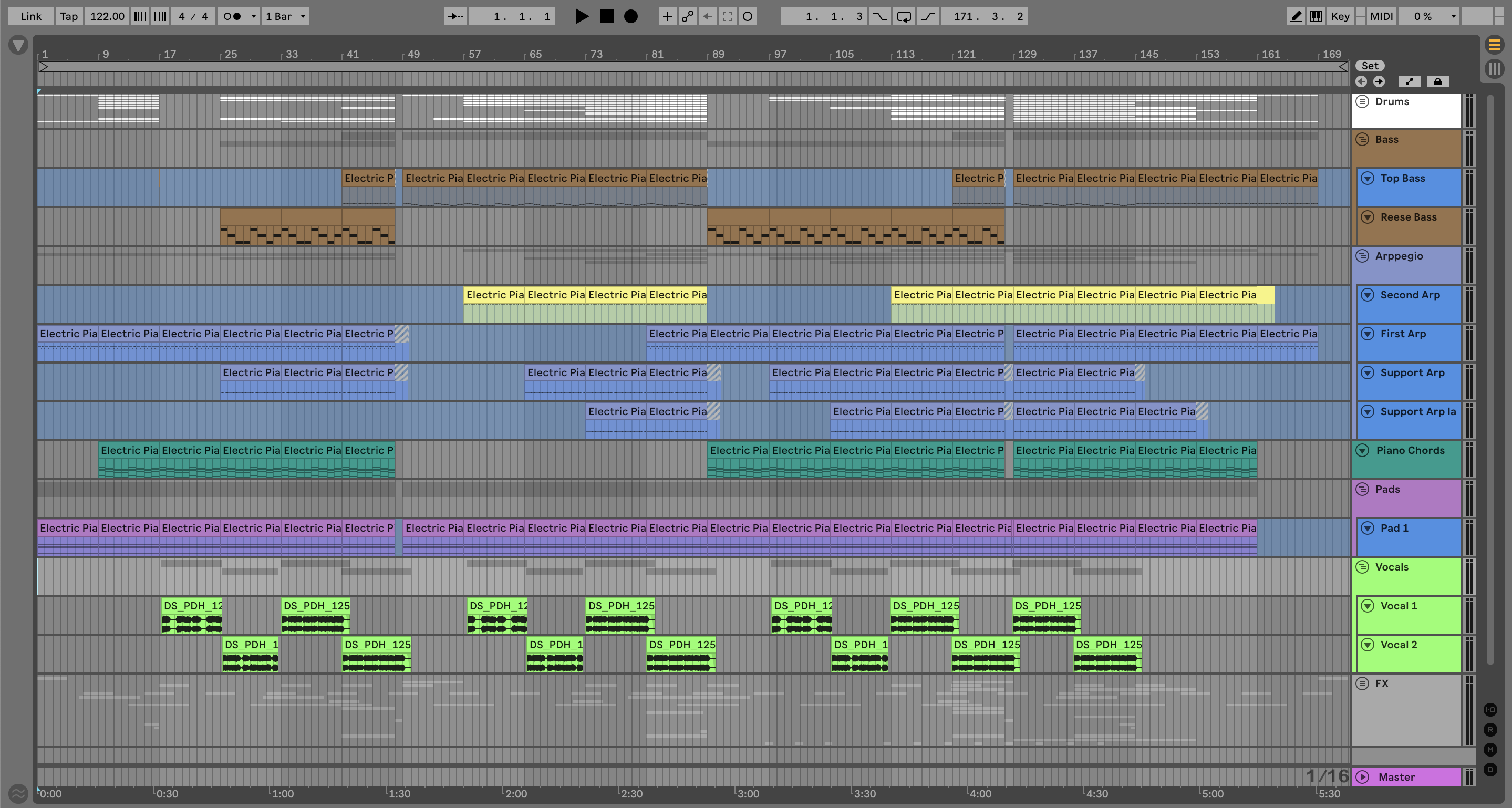Unfold the Second Arp track
Screen dimensions: 1512x808
tap(1368, 295)
